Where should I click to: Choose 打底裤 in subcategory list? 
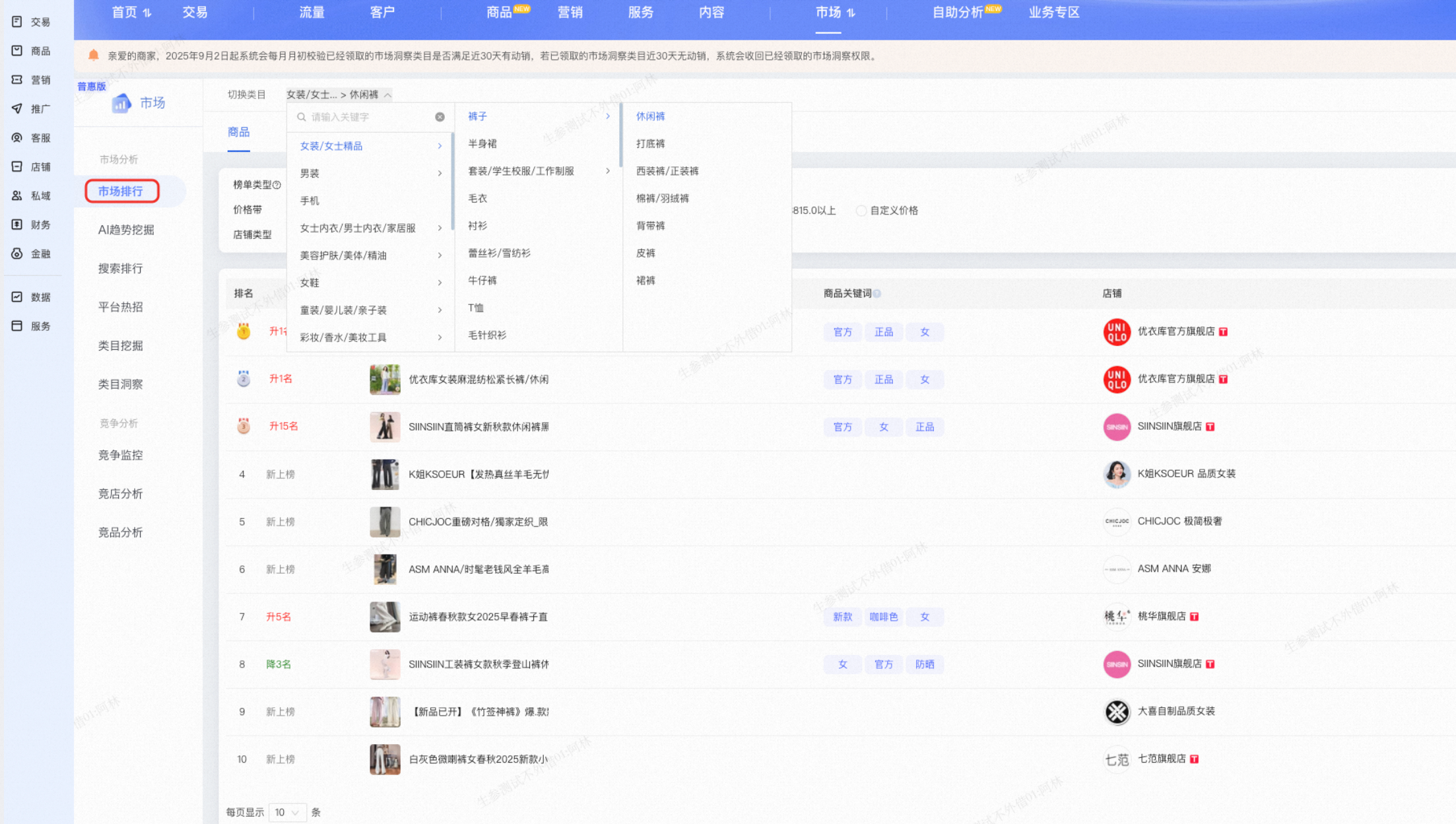650,143
